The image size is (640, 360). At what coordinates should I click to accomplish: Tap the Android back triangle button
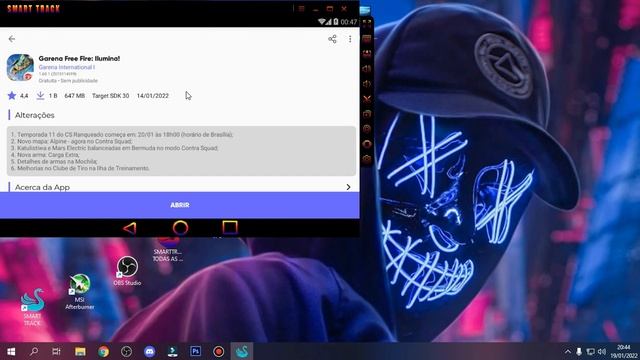pyautogui.click(x=129, y=228)
